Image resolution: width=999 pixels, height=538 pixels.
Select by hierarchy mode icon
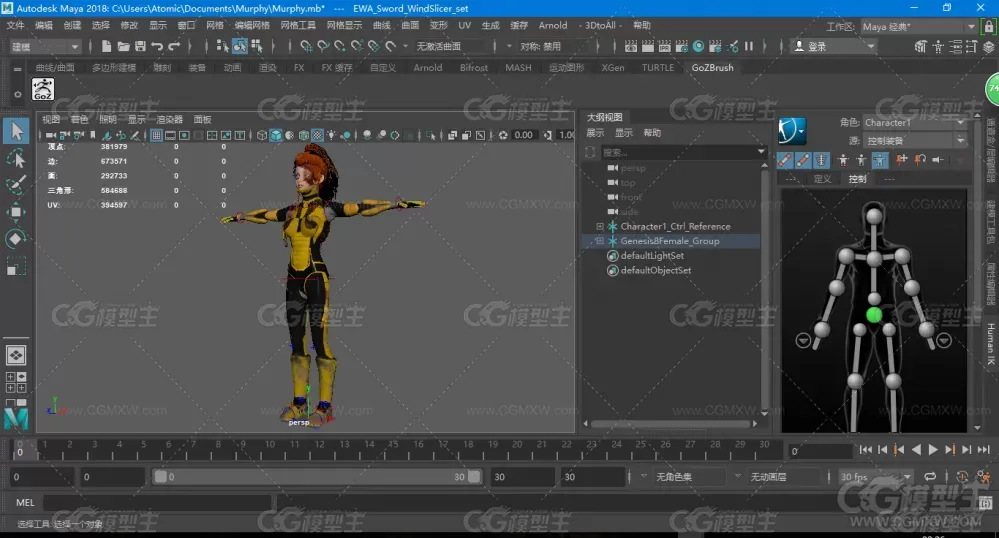click(x=222, y=46)
